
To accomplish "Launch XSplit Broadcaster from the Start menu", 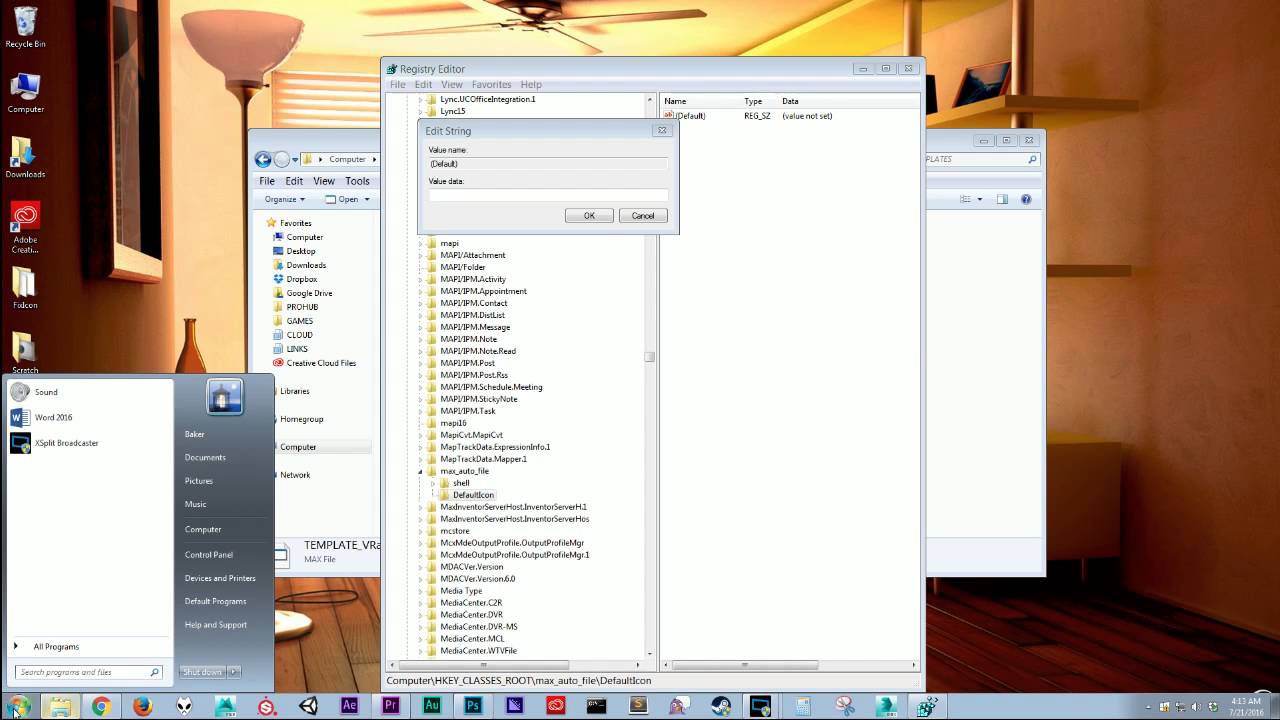I will [x=66, y=443].
